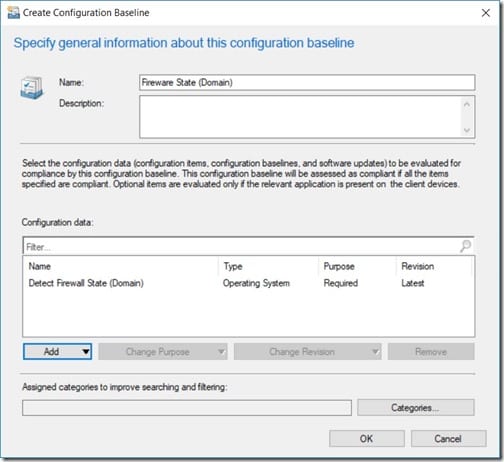Click the Latest revision cell
This screenshot has width=504, height=462.
click(413, 283)
